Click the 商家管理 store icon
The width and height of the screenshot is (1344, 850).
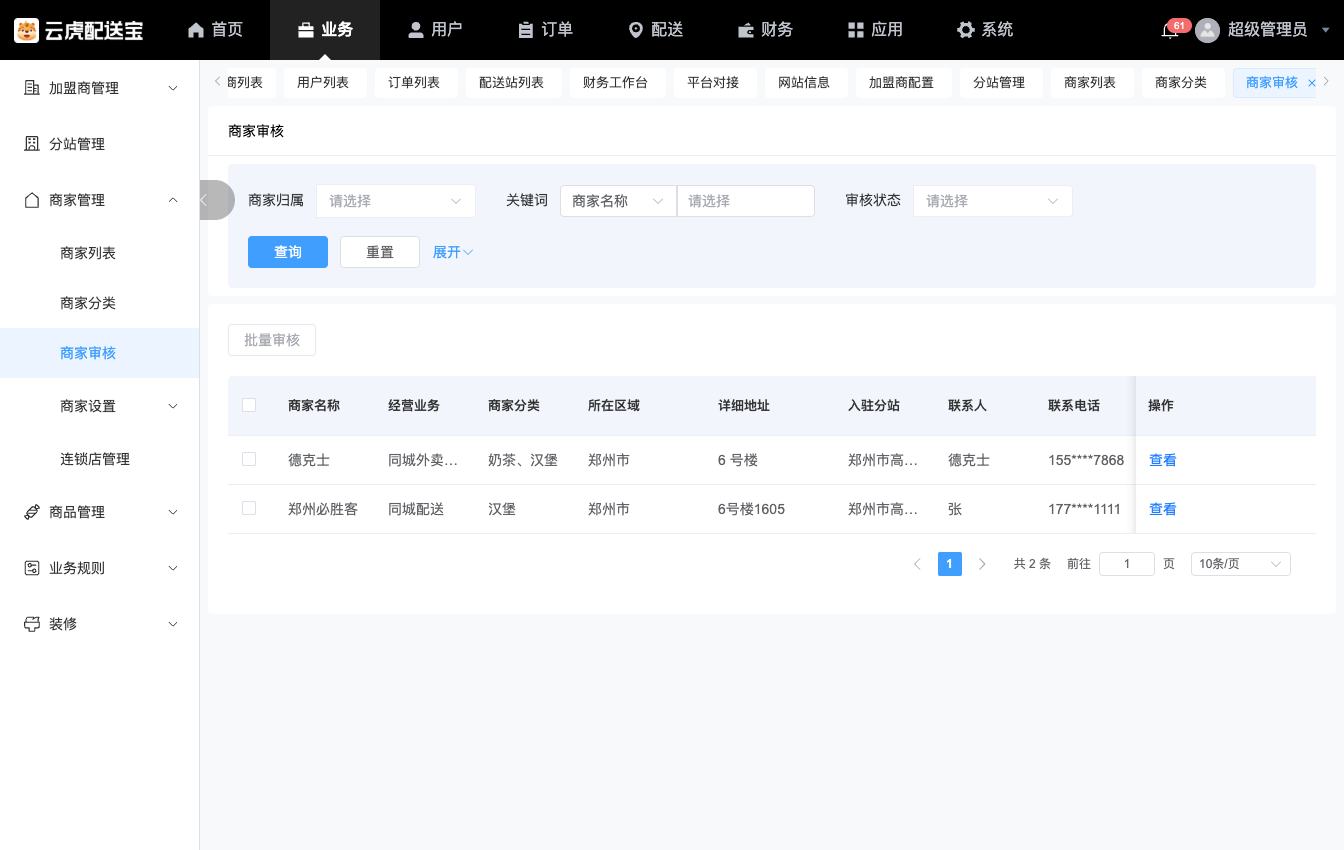point(31,200)
